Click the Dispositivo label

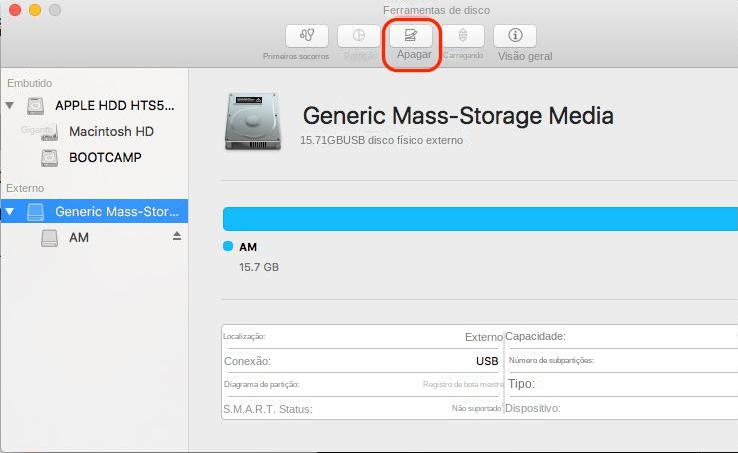pyautogui.click(x=533, y=408)
